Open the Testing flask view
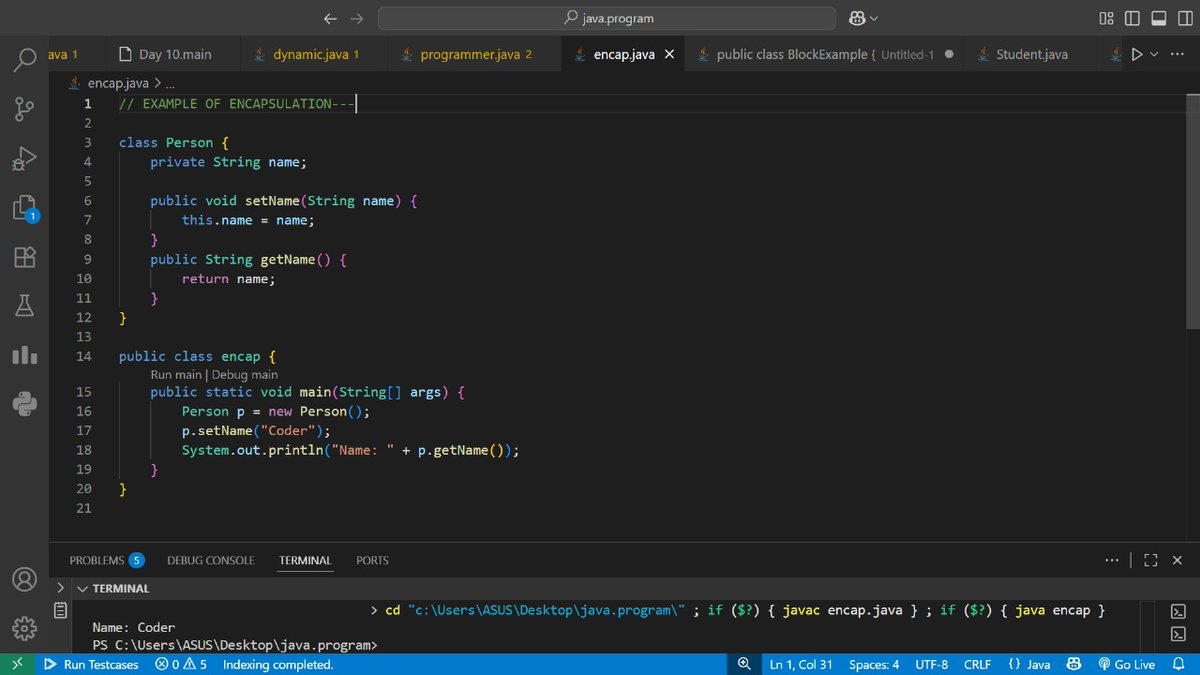The width and height of the screenshot is (1200, 675). [25, 306]
